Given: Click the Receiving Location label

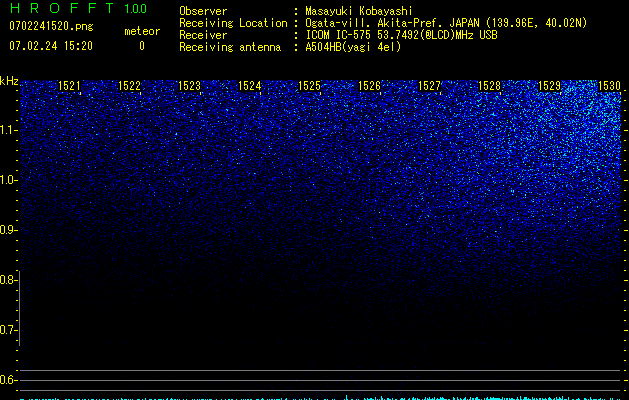Looking at the screenshot, I should pos(233,23).
